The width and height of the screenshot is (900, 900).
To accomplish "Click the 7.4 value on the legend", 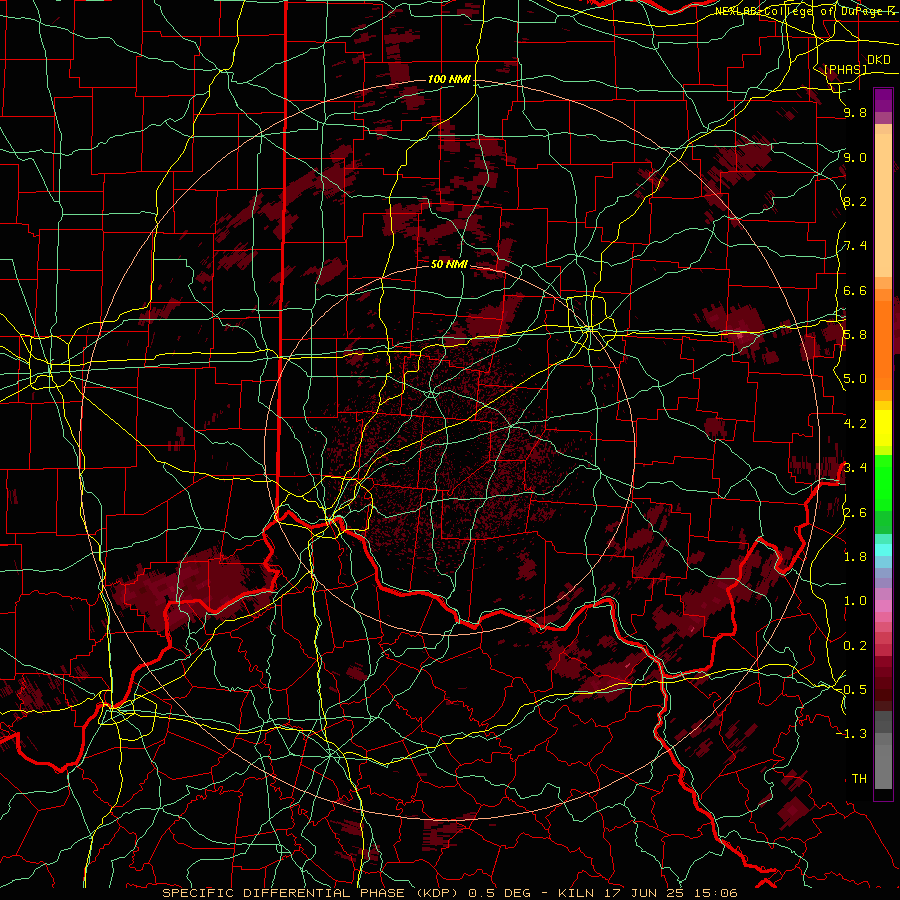I will [x=855, y=246].
